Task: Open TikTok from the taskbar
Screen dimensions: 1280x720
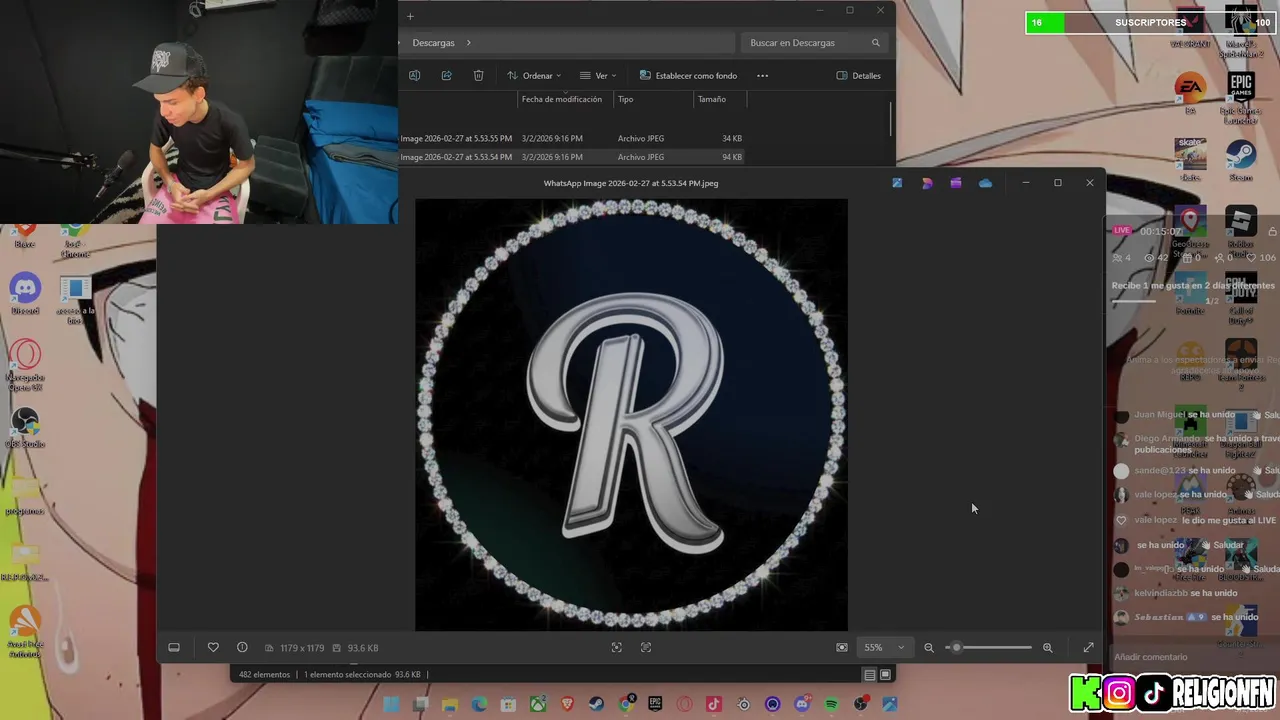Action: click(x=714, y=705)
